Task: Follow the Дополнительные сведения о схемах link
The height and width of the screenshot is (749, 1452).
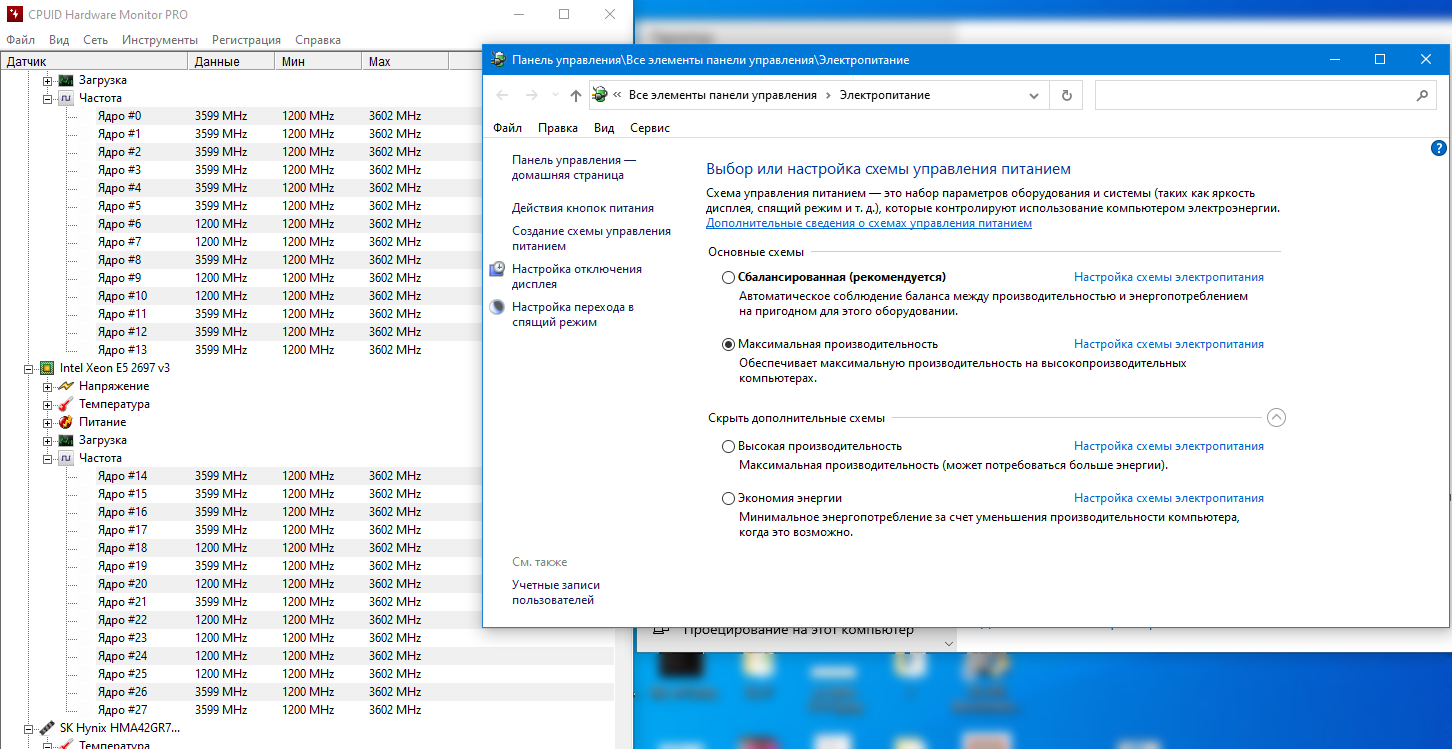Action: tap(869, 223)
